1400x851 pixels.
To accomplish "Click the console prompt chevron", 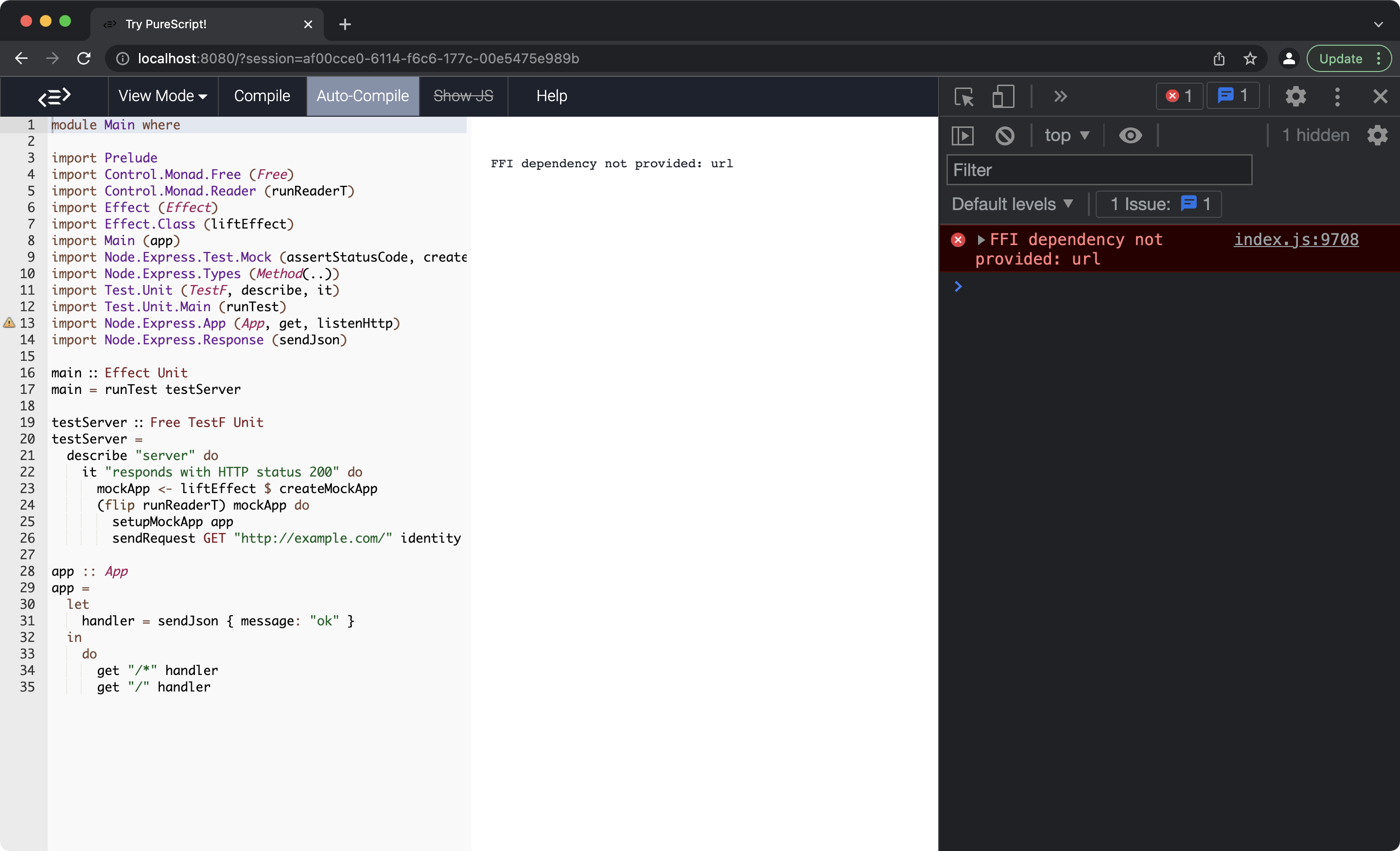I will [958, 286].
